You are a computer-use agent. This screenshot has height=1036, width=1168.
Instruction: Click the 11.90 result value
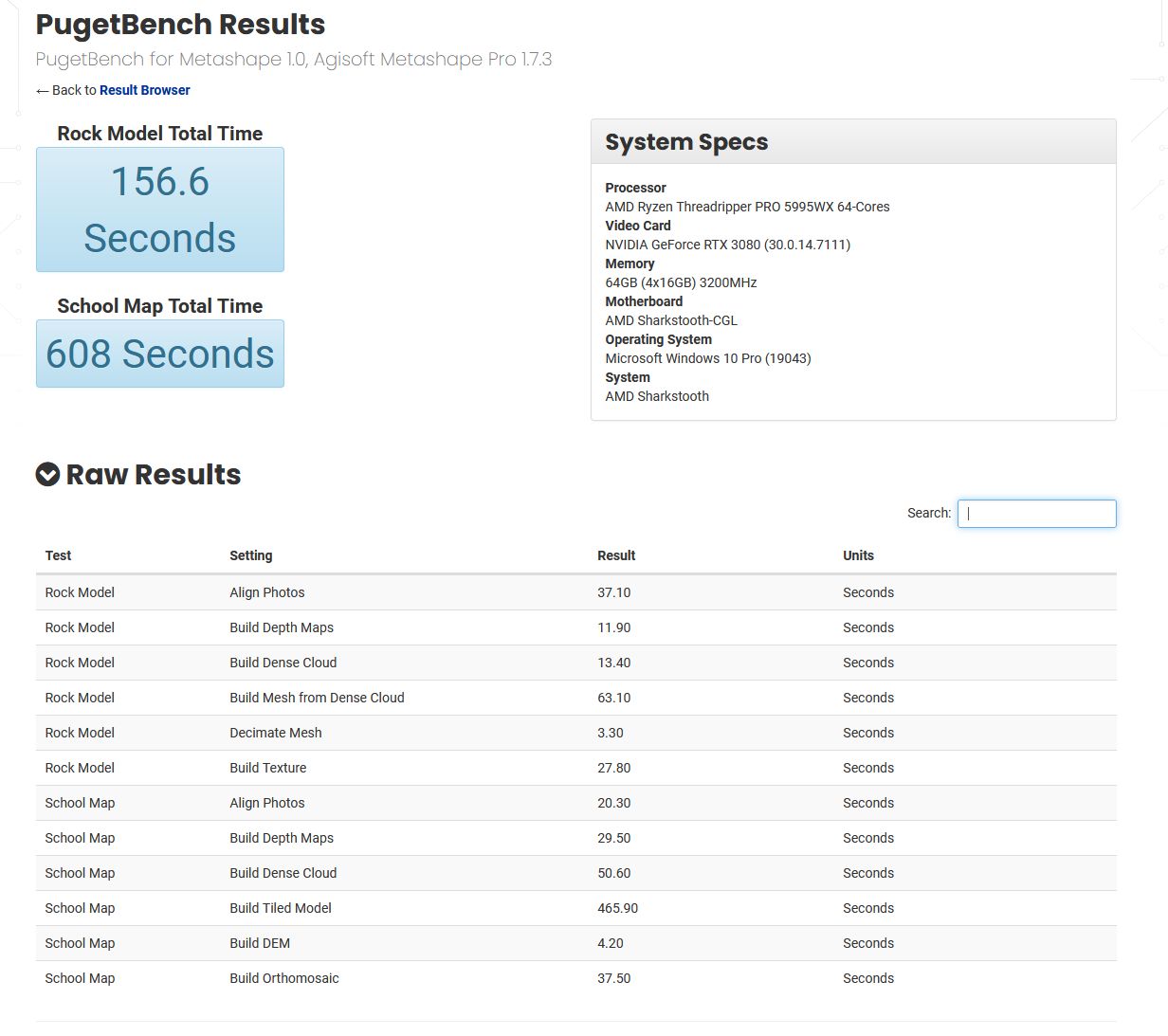pos(614,627)
